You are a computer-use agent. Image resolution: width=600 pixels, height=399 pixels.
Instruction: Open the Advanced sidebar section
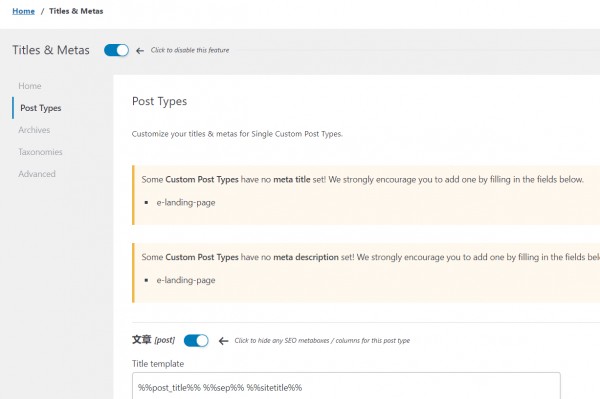(x=37, y=174)
